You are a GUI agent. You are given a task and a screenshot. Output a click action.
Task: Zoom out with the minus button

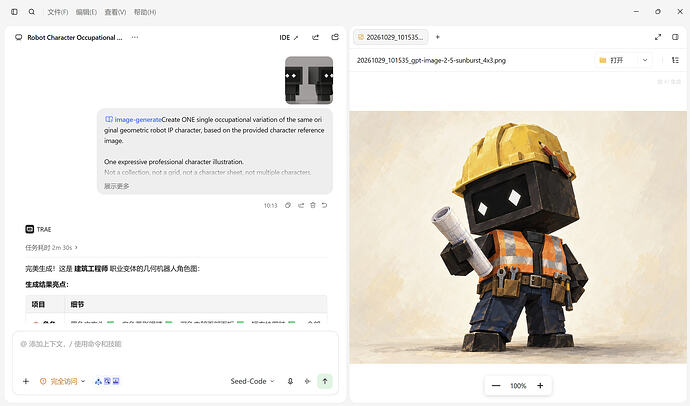(x=496, y=386)
